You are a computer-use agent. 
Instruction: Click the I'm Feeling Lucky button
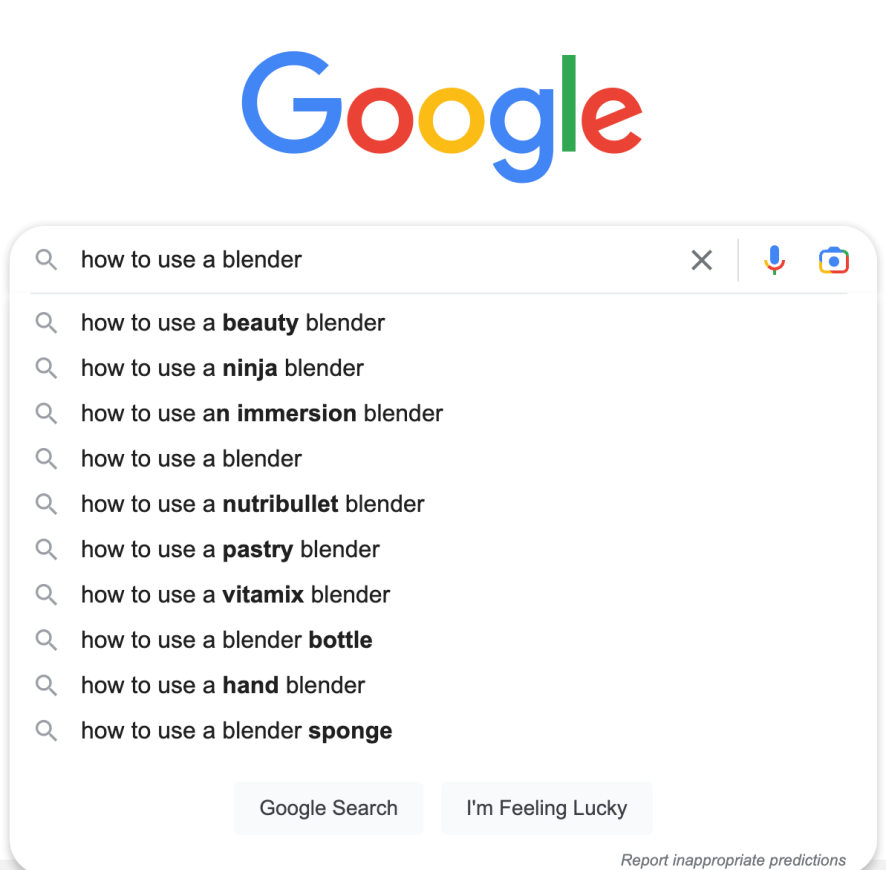pos(546,808)
